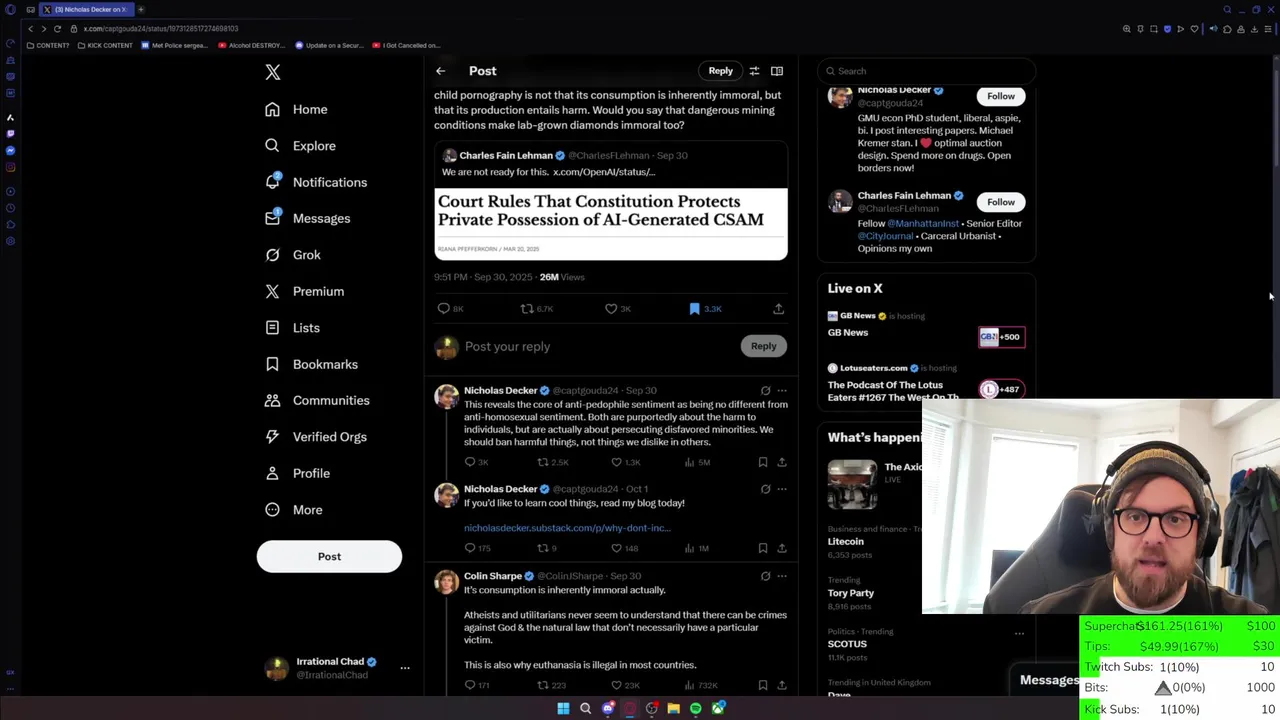Open account menu dots beside Irrational Chad

point(405,667)
